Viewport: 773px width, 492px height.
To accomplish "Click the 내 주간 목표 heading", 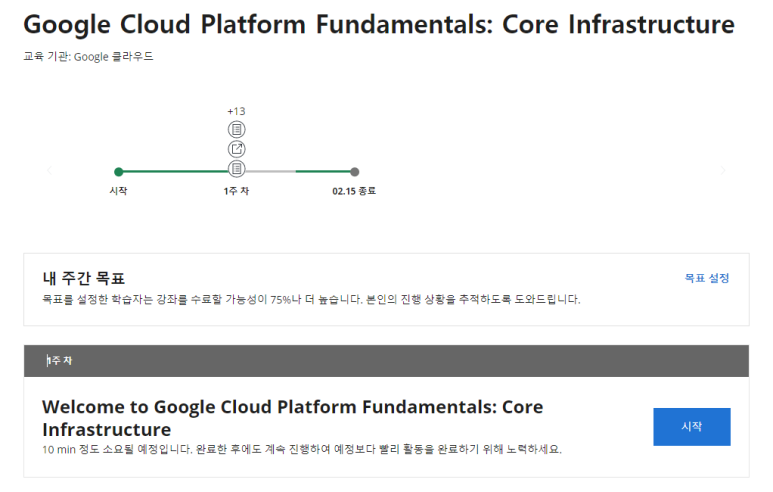I will tap(84, 279).
